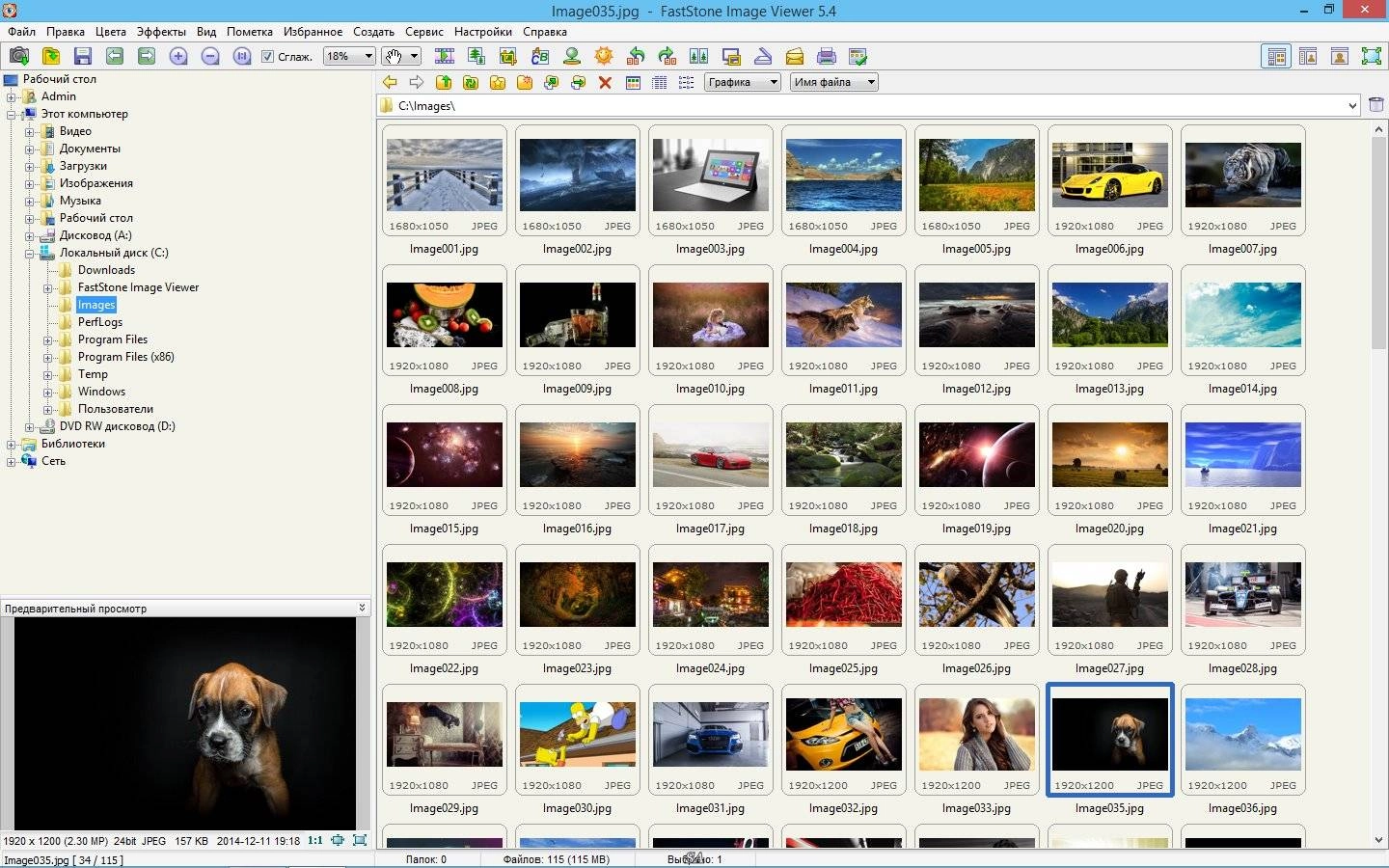Open the Цвета menu

110,31
